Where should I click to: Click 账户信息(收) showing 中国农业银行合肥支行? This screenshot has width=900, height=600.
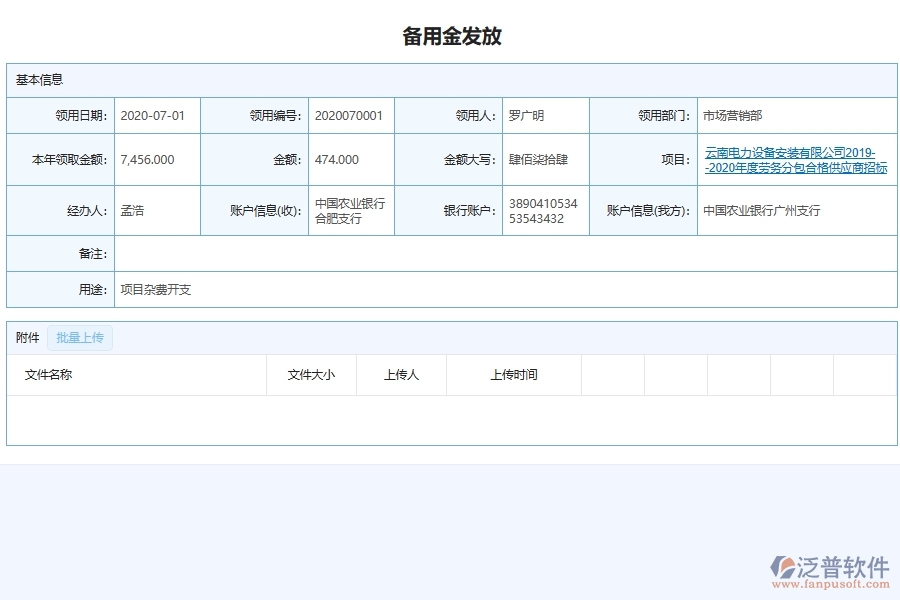348,210
